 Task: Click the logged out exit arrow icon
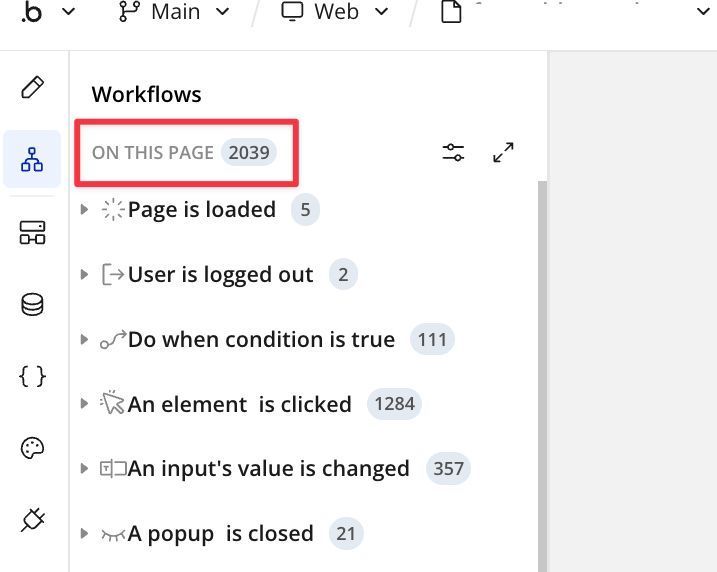(112, 274)
